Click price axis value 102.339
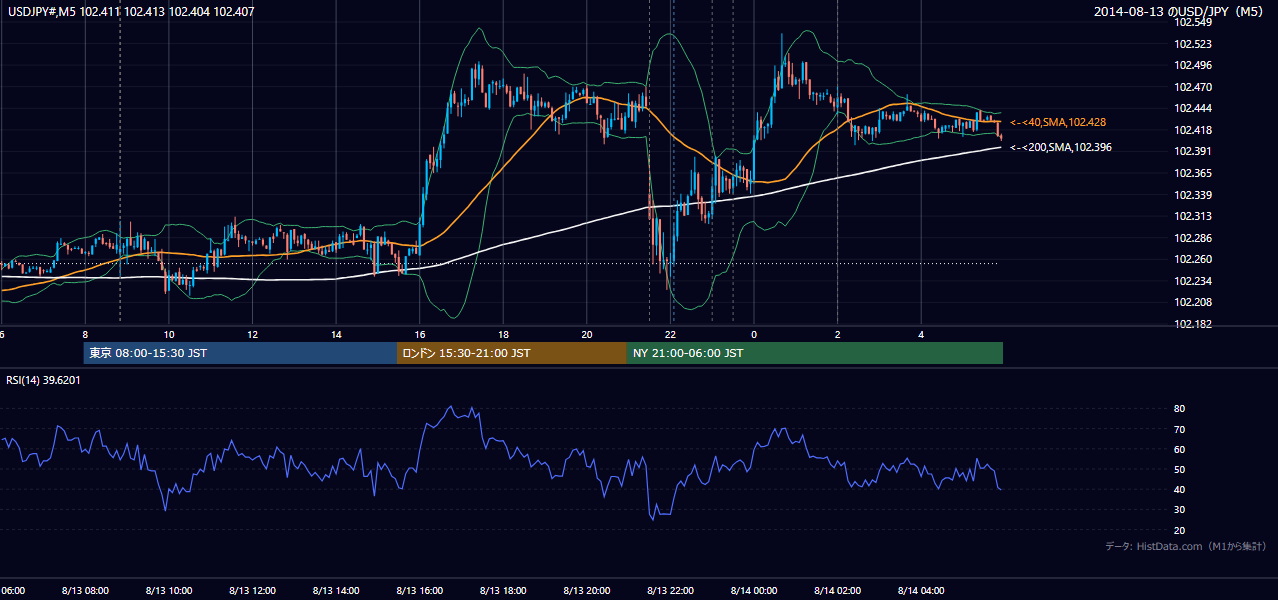Screen dimensions: 1278x600 [x=1192, y=195]
